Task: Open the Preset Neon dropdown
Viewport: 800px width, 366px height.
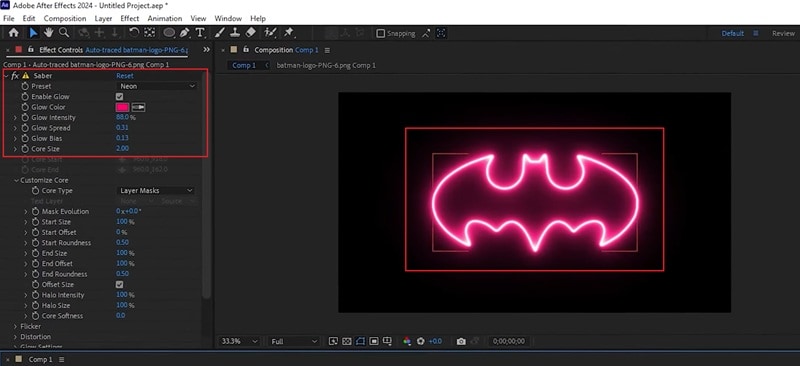Action: (157, 86)
